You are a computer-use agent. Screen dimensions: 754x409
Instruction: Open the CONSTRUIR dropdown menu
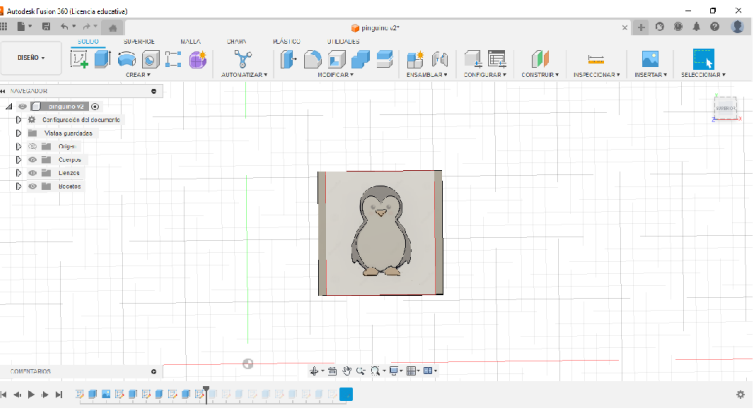pos(540,75)
